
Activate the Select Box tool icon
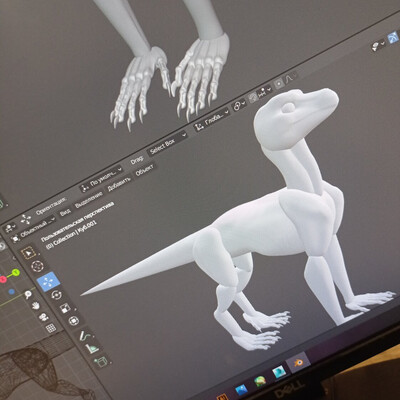point(29,253)
